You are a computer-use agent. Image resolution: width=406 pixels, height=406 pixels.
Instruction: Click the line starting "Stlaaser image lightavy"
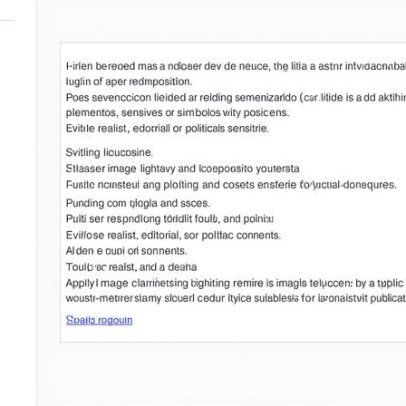182,169
